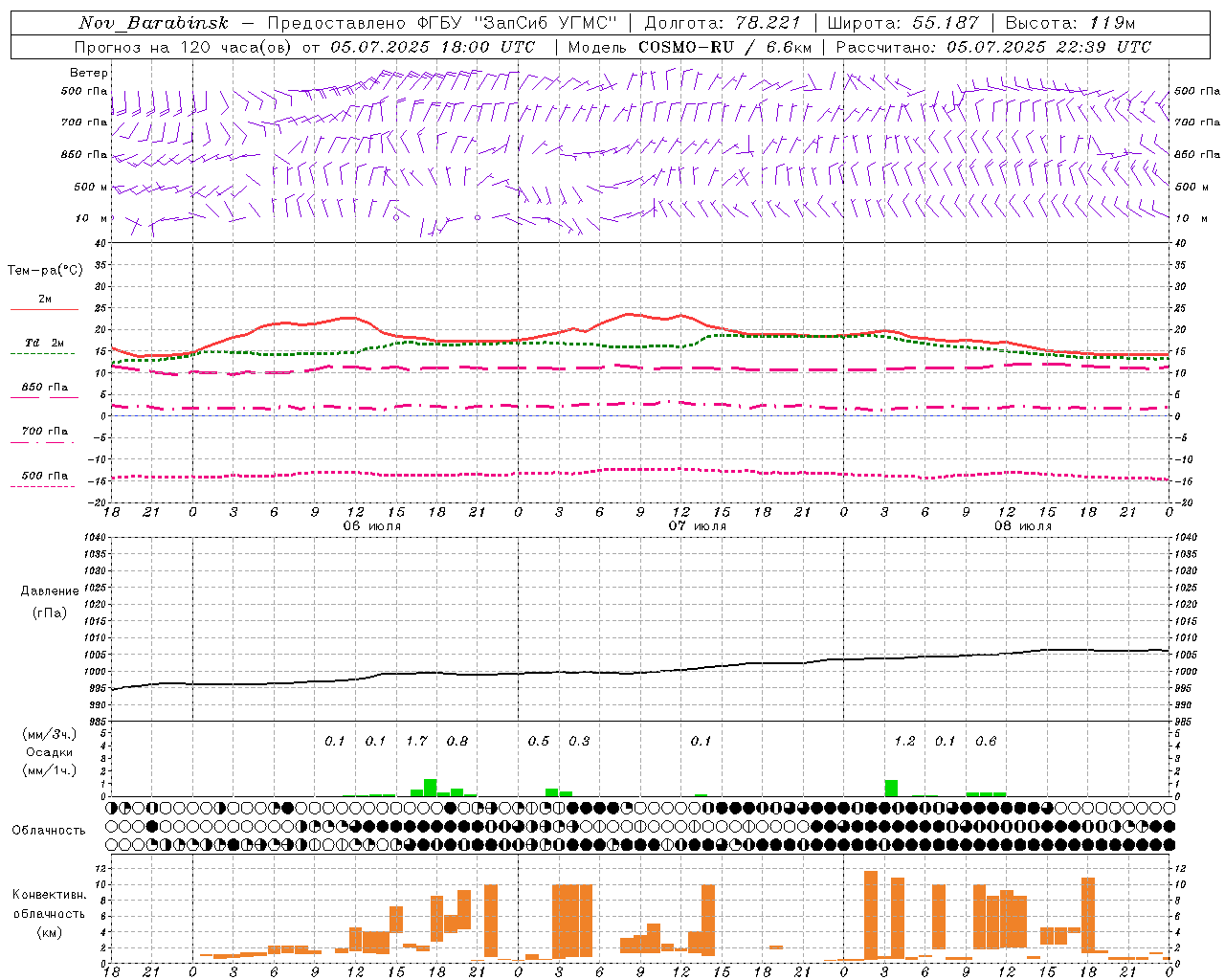Click the 'Ветер' wind panel label
1225x980 pixels.
click(89, 73)
